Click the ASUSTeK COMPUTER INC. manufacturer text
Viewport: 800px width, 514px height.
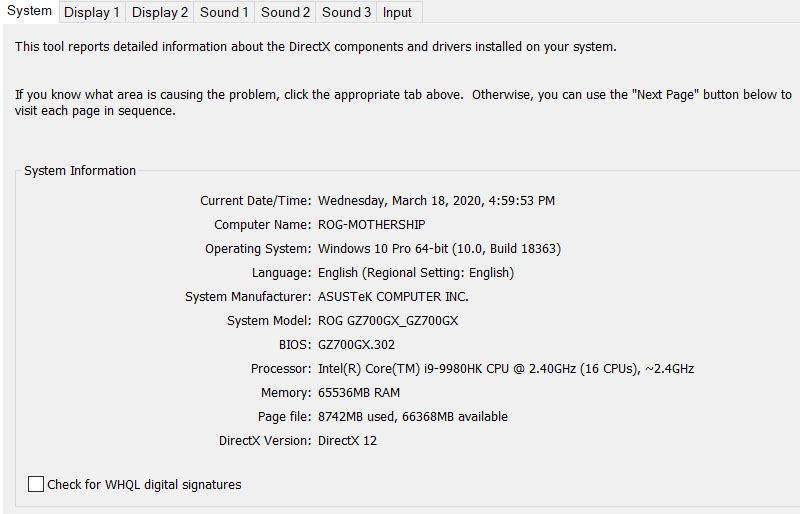click(393, 296)
